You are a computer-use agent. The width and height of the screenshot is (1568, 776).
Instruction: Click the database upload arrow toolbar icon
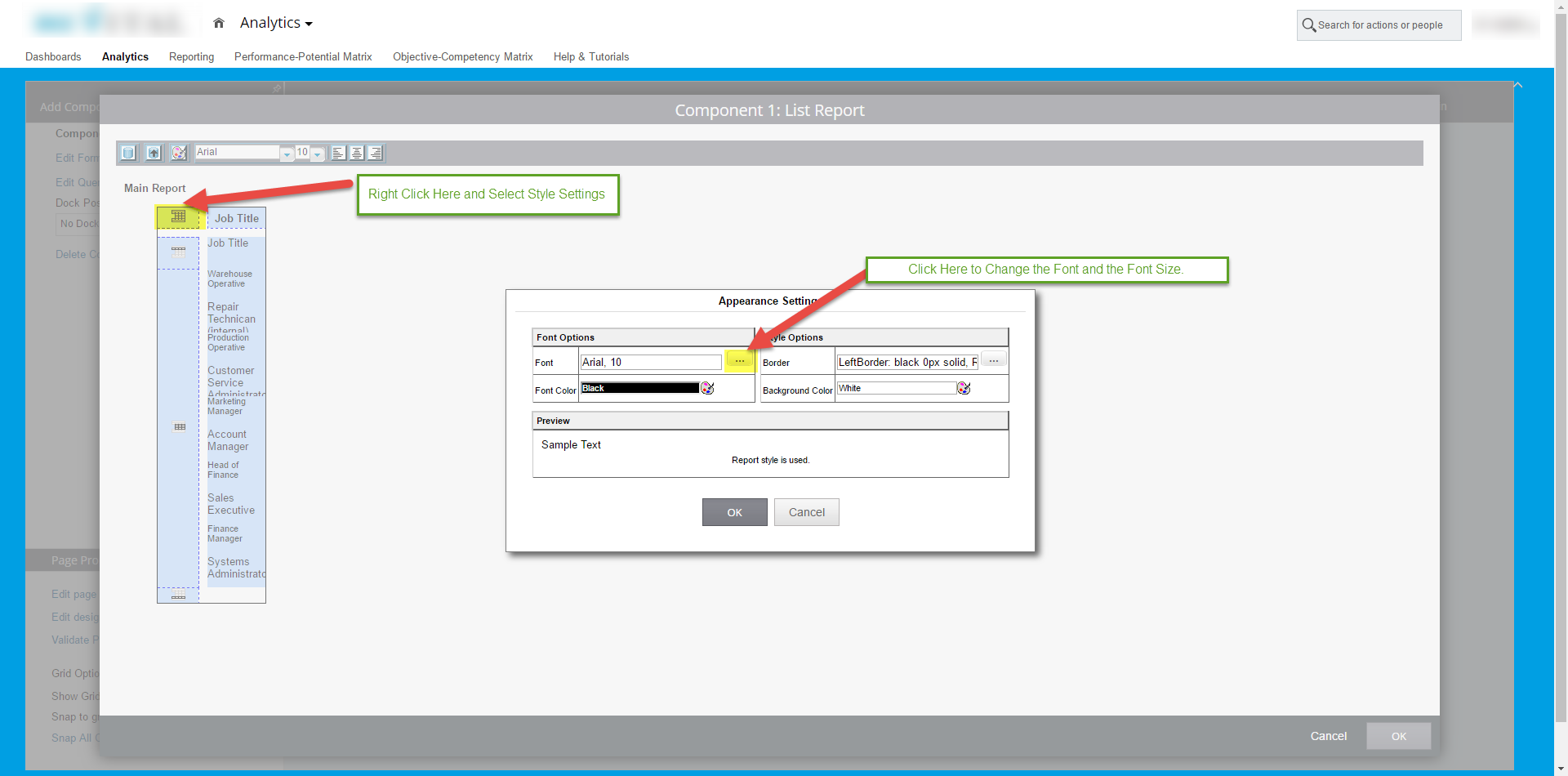[154, 153]
